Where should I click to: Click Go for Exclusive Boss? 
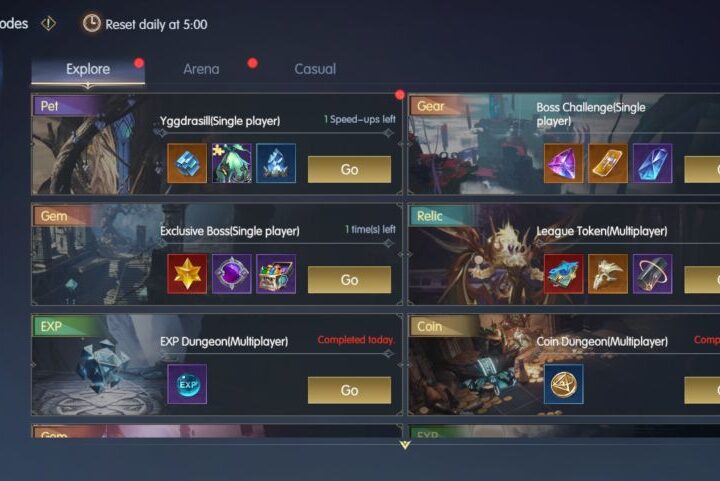coord(349,280)
